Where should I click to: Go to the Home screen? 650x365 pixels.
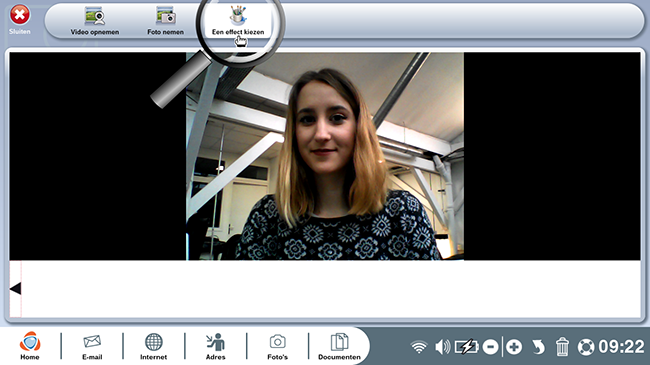pos(30,346)
